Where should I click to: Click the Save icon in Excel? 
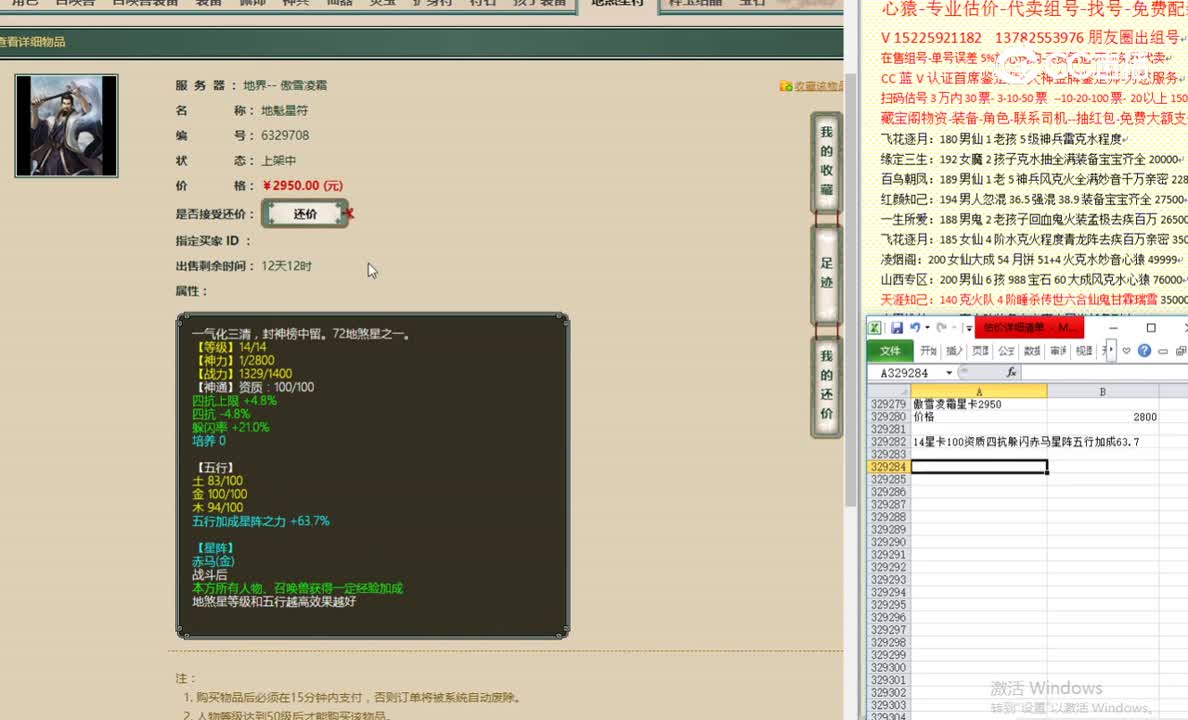(897, 328)
